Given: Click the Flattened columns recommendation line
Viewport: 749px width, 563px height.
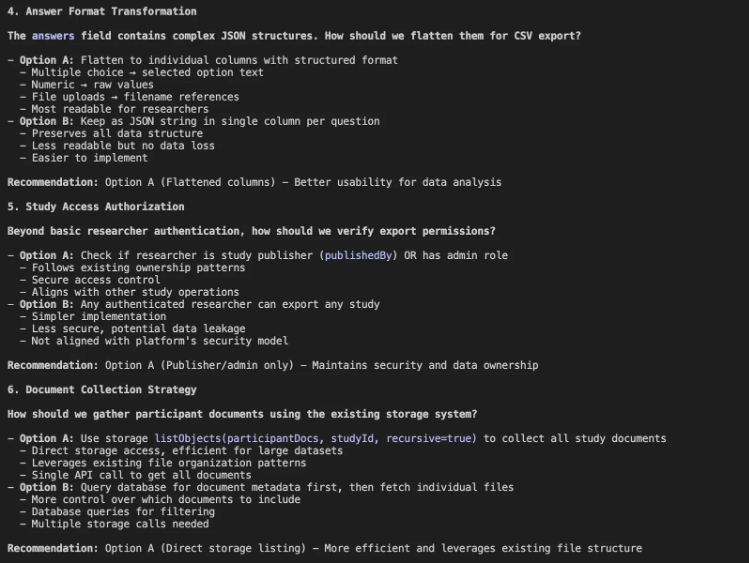Looking at the screenshot, I should point(254,182).
